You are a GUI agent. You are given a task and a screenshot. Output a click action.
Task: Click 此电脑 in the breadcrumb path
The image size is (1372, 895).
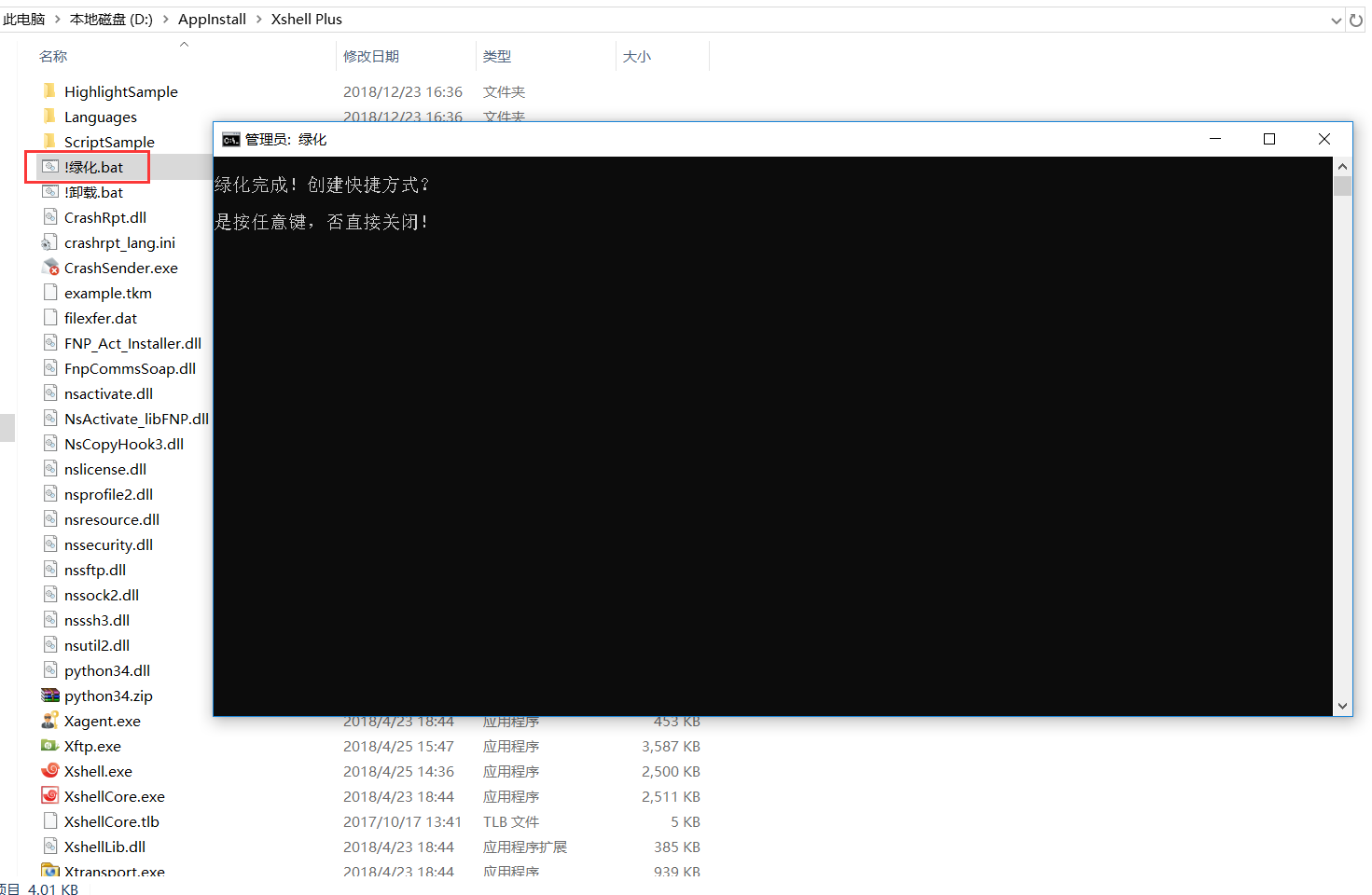pos(24,19)
